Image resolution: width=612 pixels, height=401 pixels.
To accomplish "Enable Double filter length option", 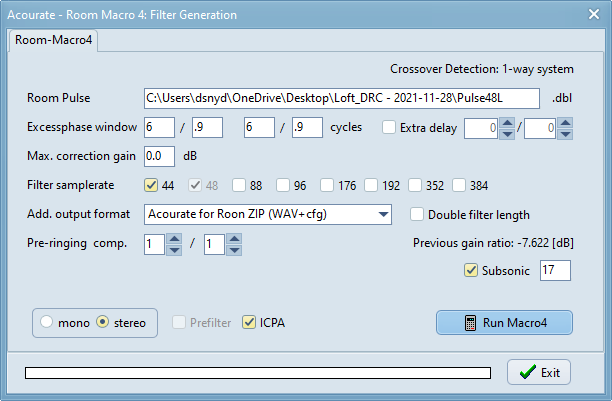I will tap(417, 214).
